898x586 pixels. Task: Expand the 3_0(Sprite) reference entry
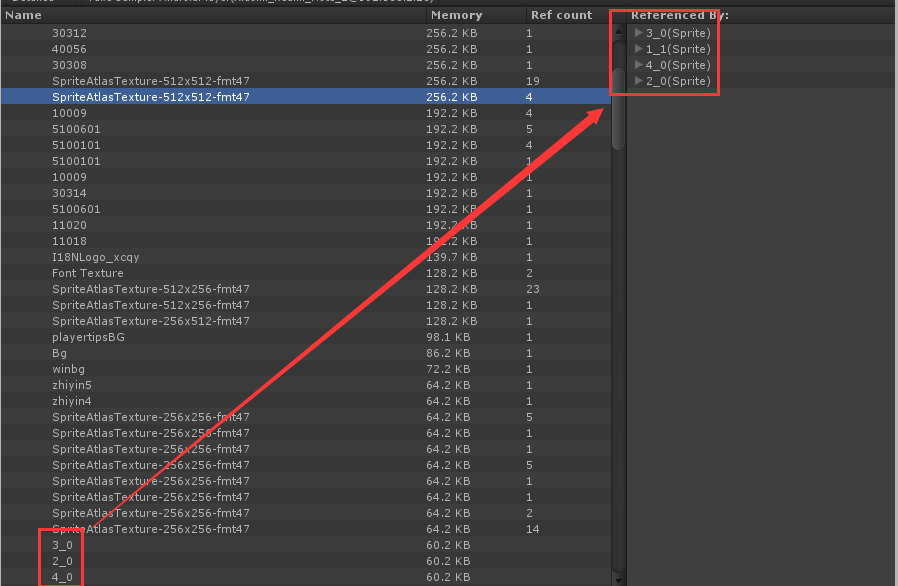639,33
